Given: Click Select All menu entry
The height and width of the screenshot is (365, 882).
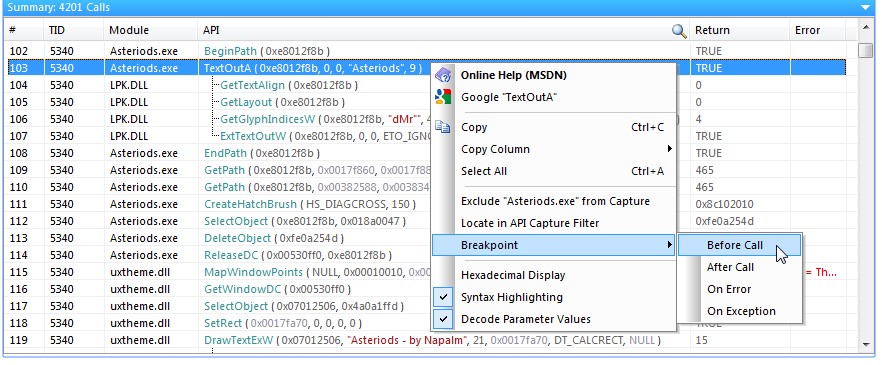Looking at the screenshot, I should pyautogui.click(x=553, y=171).
